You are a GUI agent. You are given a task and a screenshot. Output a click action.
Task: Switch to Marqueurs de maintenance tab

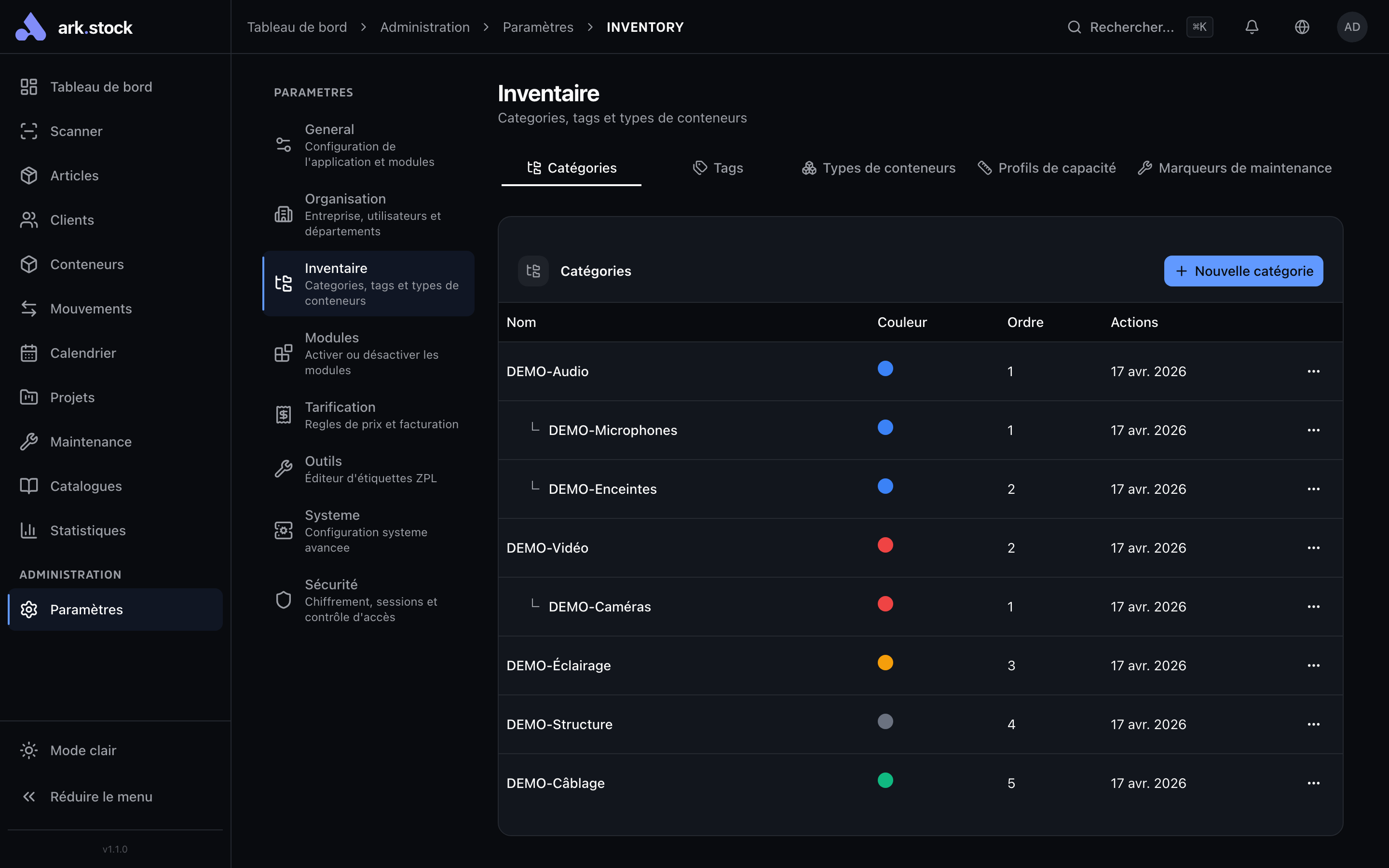[x=1234, y=168]
